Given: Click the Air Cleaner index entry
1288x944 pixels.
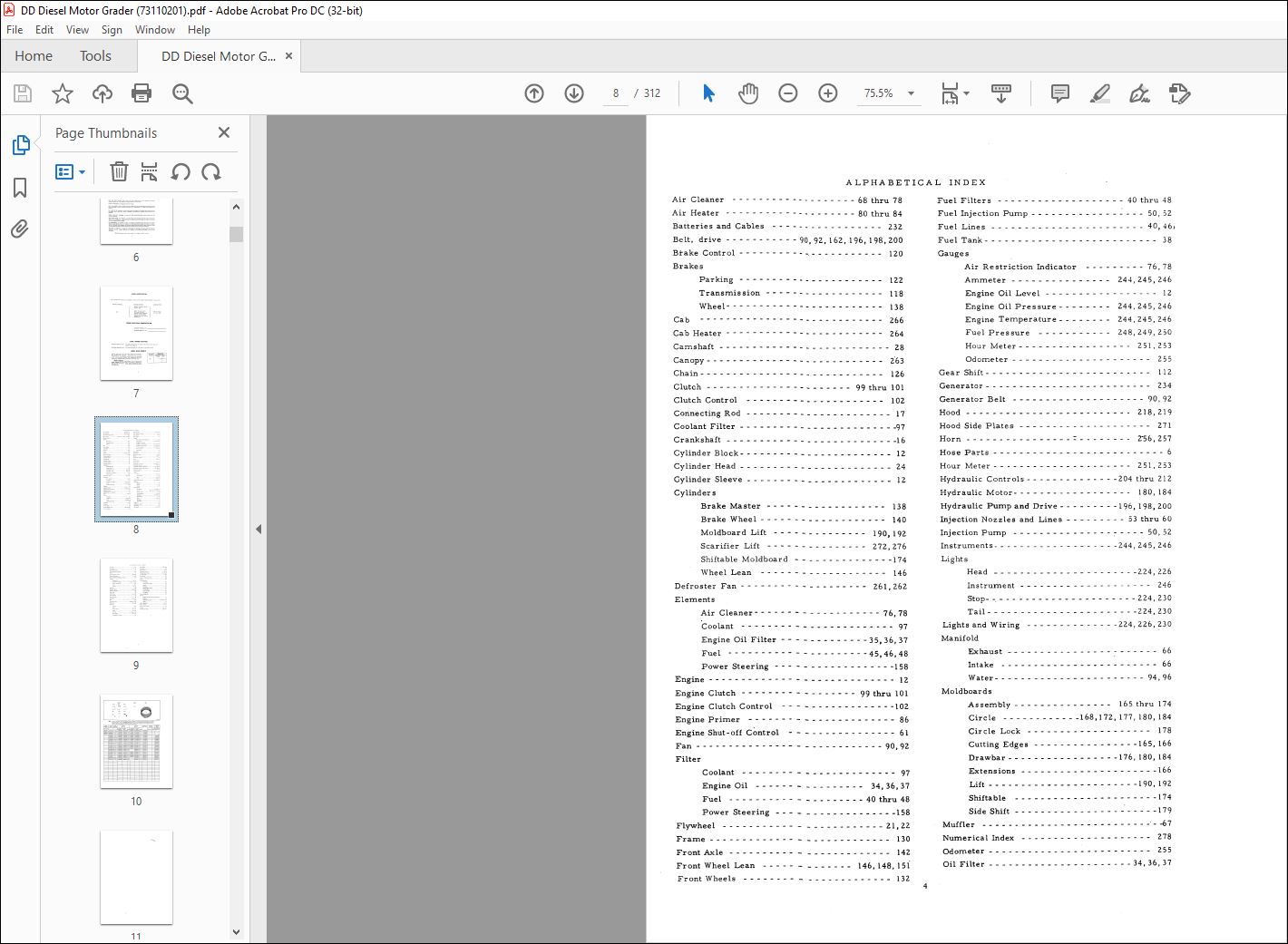Looking at the screenshot, I should click(x=787, y=200).
